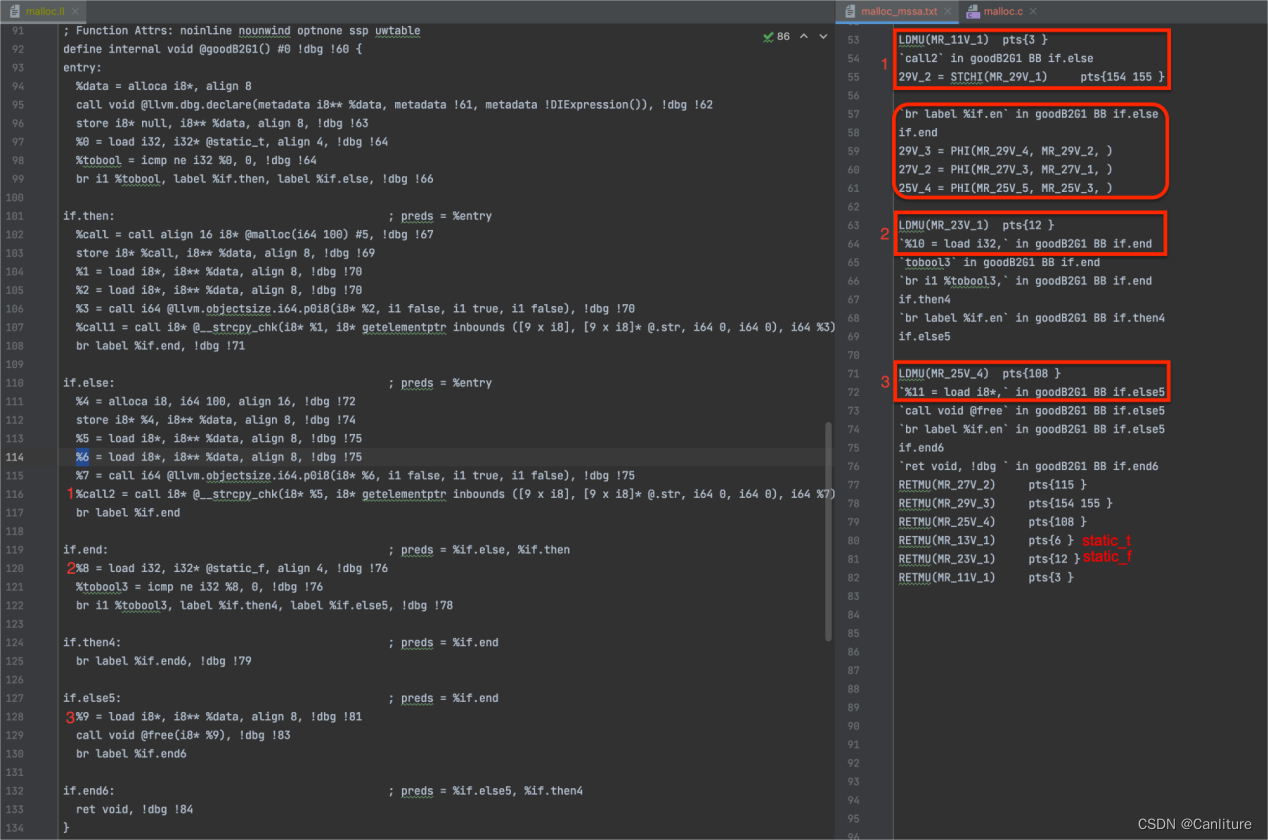Screen dimensions: 1268x840
Task: Click '; Function Attrs: noinline' comment line
Action: [x=241, y=31]
